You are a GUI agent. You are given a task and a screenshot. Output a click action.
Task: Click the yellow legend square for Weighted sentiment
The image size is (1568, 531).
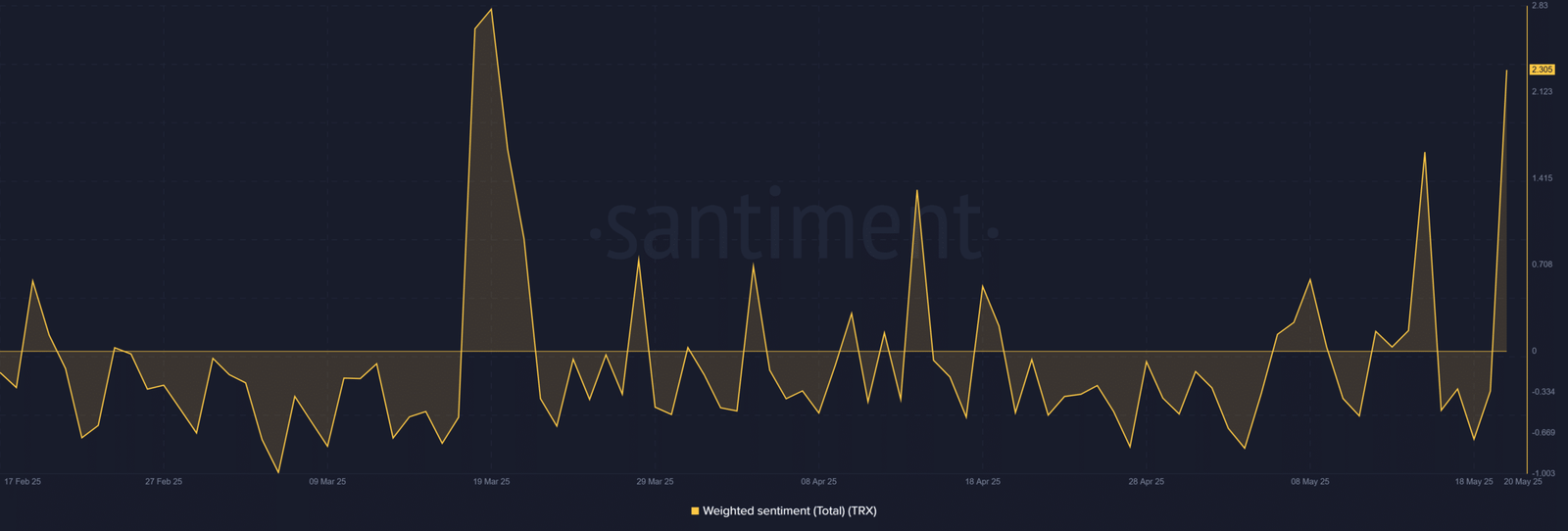click(695, 511)
